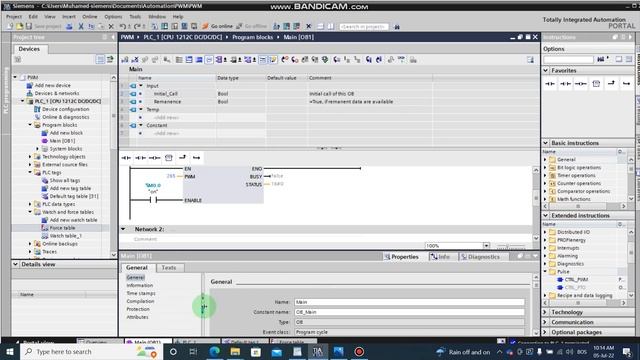This screenshot has height=360, width=640.
Task: Click File Explorer on Windows taskbar
Action: (235, 351)
